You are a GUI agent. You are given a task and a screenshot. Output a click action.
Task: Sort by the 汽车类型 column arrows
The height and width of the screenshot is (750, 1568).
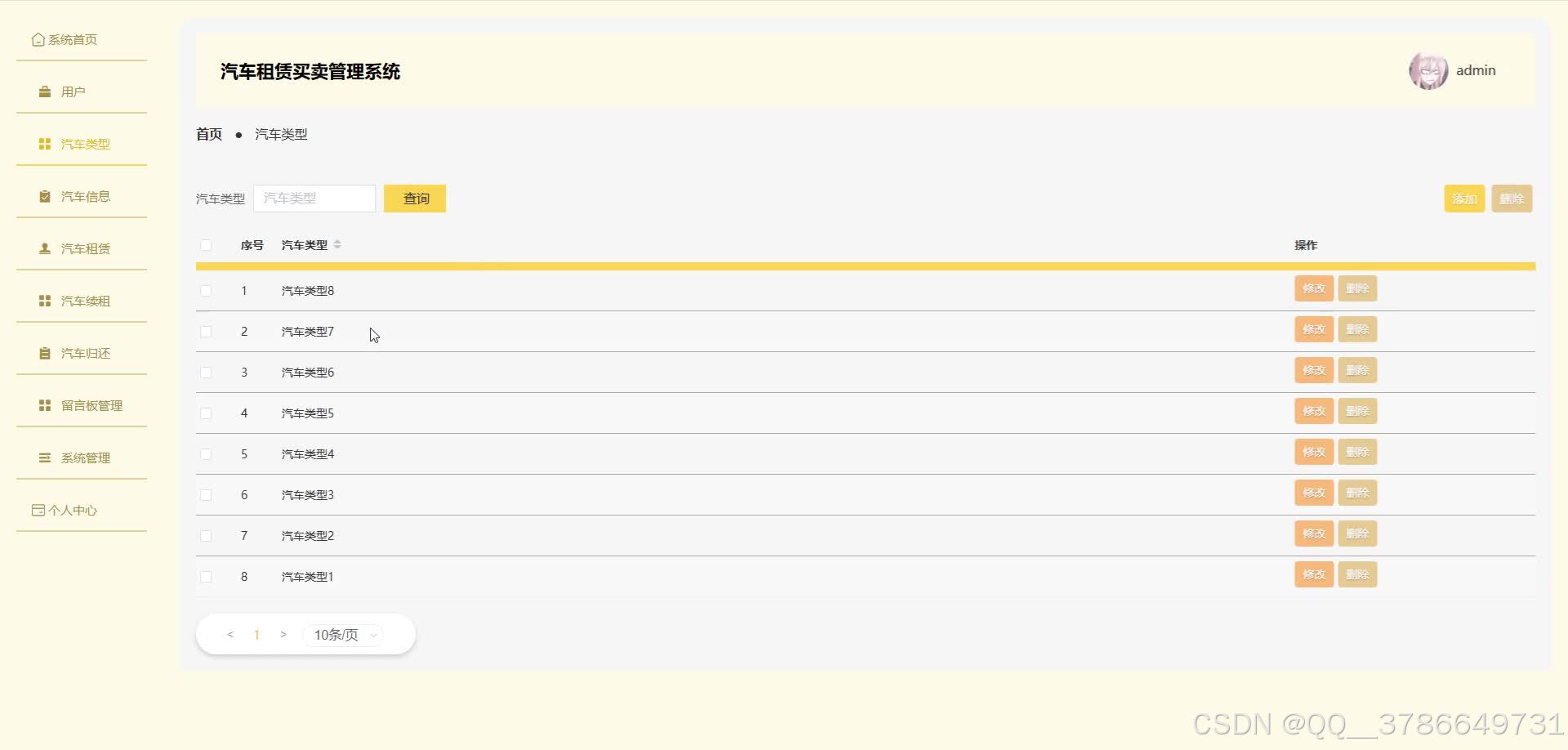tap(337, 244)
